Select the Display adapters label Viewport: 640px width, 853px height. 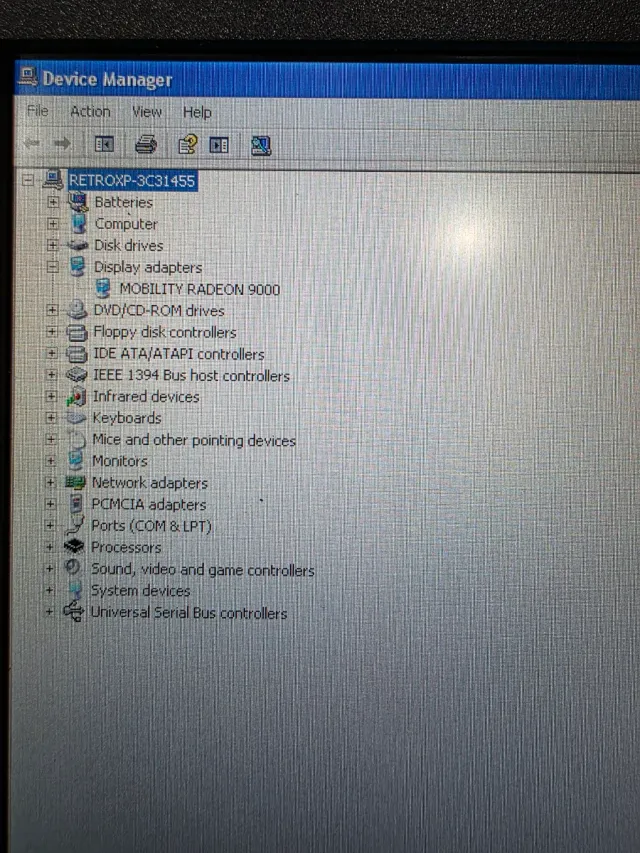(x=147, y=267)
